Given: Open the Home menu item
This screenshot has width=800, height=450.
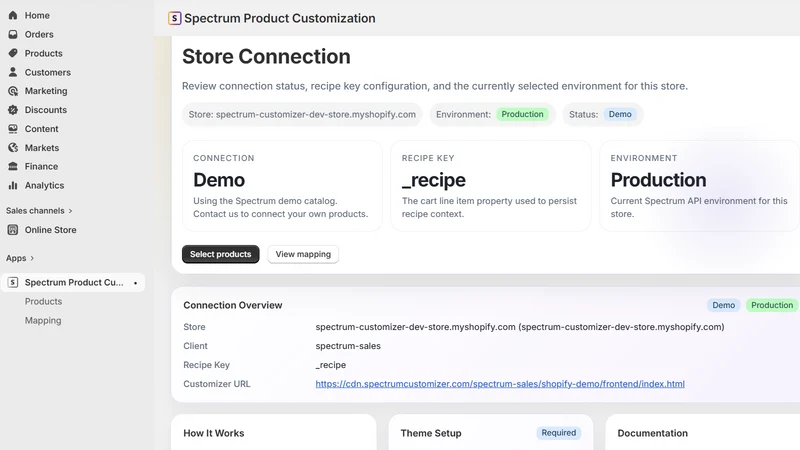Looking at the screenshot, I should coord(37,15).
